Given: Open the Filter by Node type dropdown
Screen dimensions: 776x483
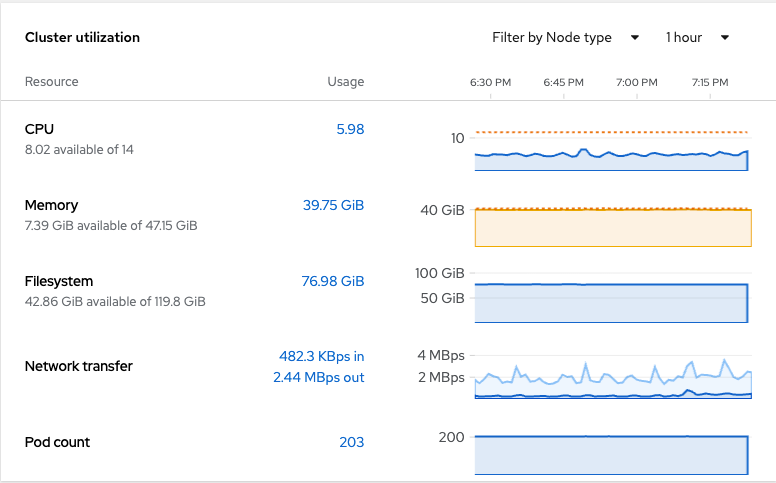Looking at the screenshot, I should click(x=564, y=38).
